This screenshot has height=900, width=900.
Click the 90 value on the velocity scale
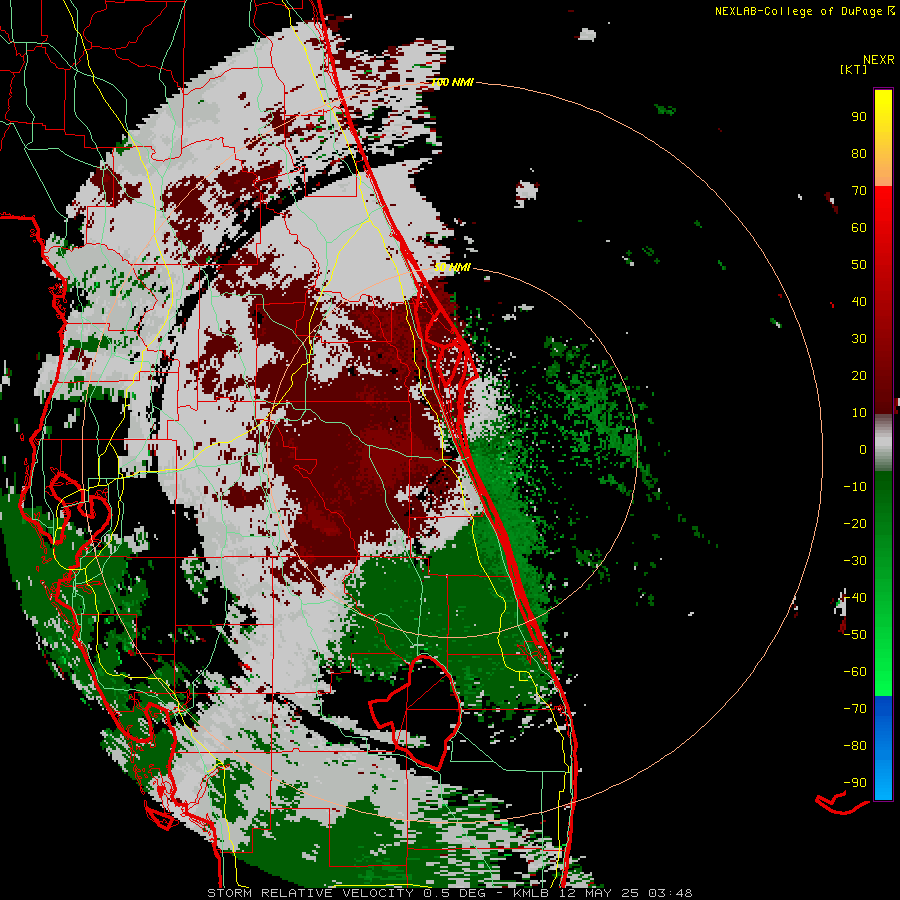pos(859,117)
